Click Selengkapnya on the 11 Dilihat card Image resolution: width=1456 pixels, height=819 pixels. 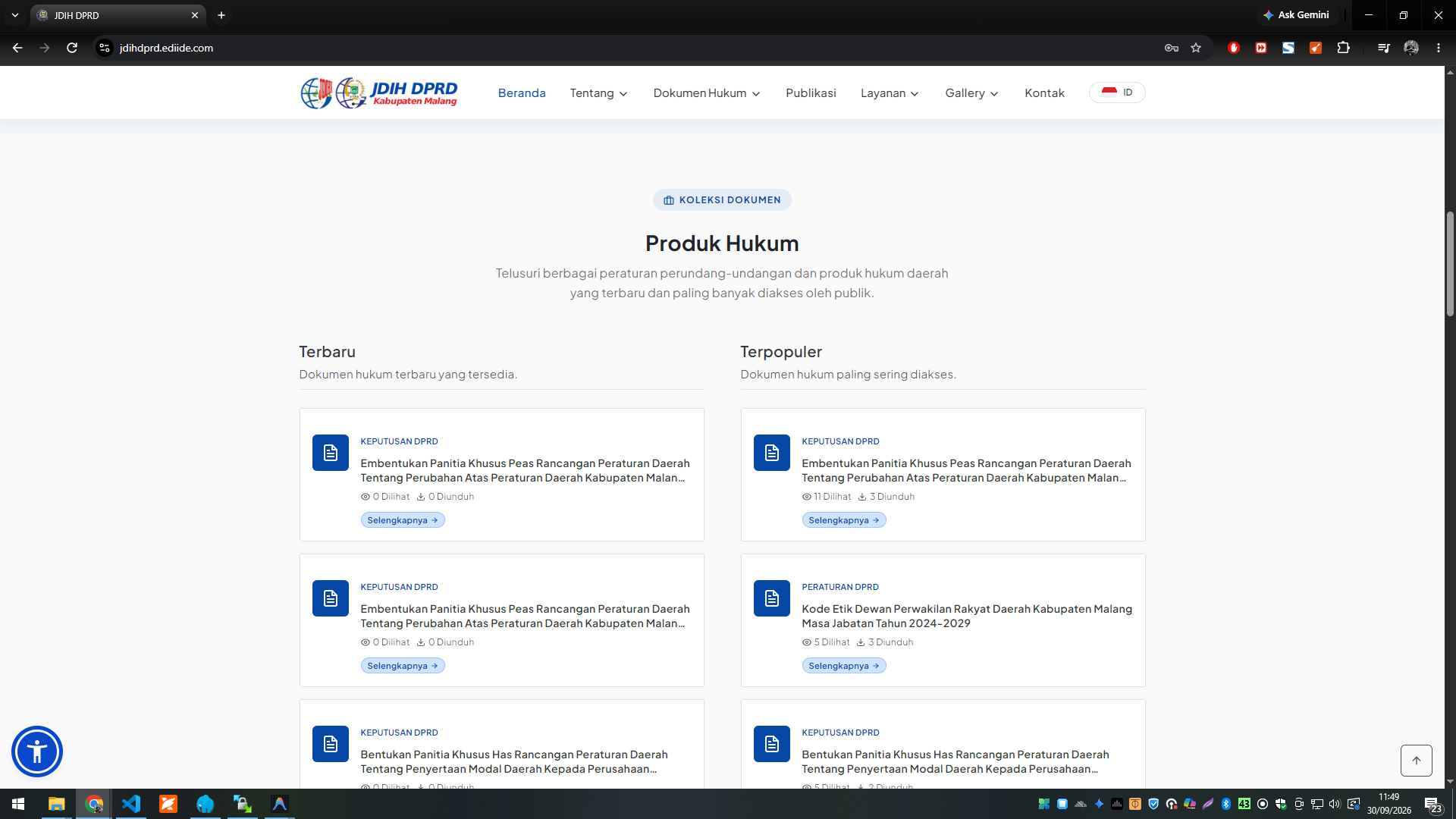click(844, 520)
